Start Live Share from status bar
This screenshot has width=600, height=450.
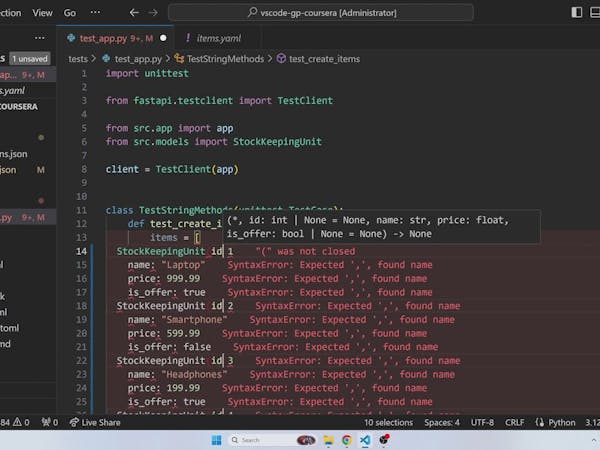tap(95, 422)
